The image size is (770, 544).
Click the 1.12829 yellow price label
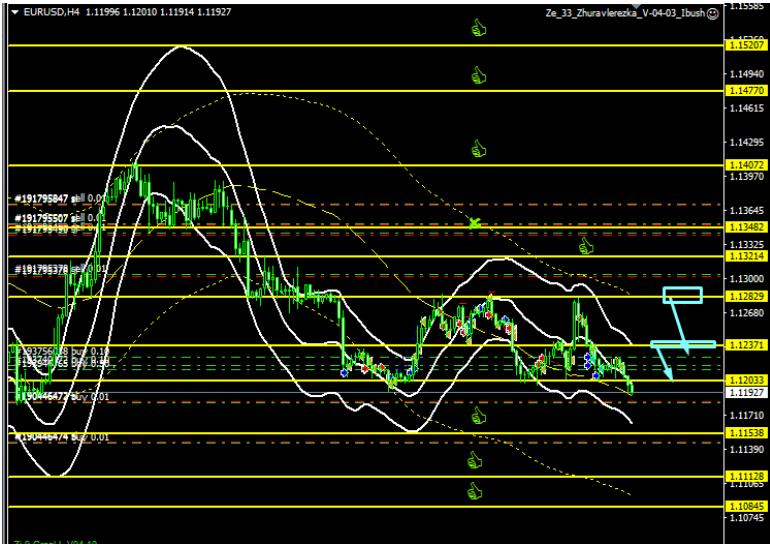[747, 296]
